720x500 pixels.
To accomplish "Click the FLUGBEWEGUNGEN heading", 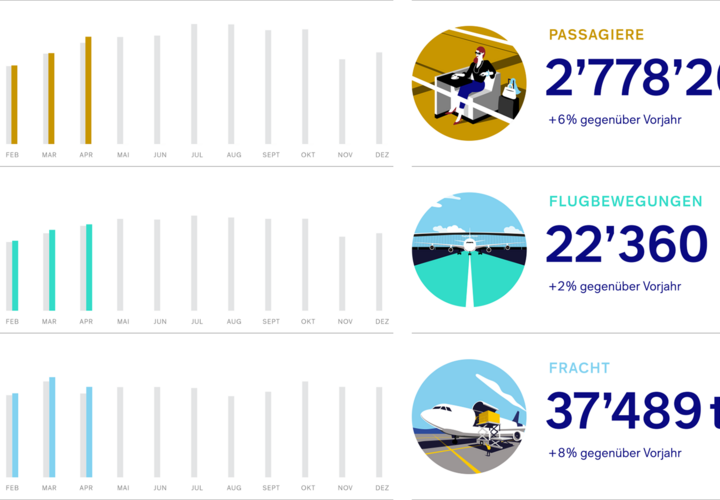I will [625, 202].
